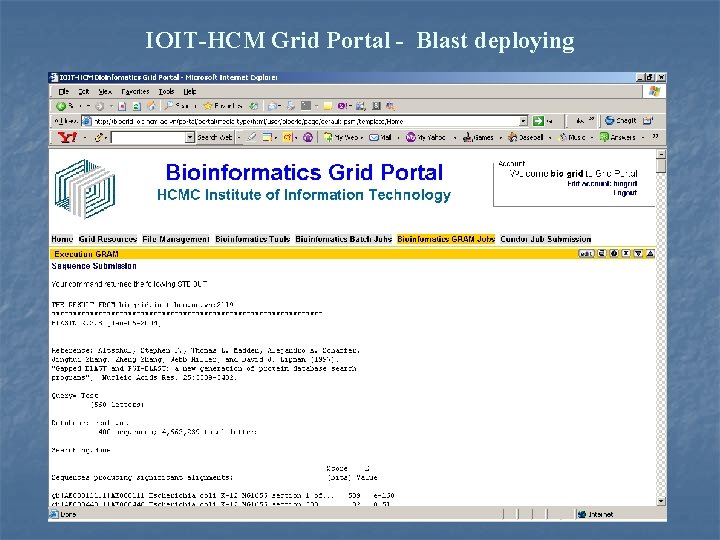The height and width of the screenshot is (540, 720).
Task: Click the page scrollbar up arrow
Action: click(x=661, y=154)
